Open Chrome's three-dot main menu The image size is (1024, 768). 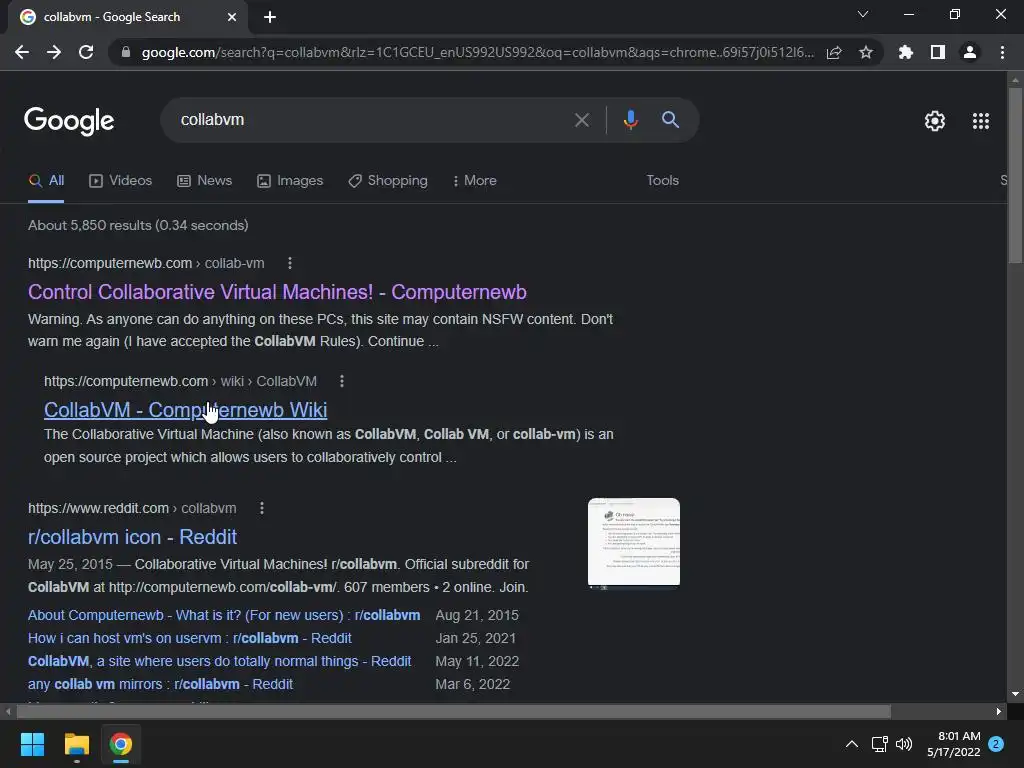pyautogui.click(x=1002, y=52)
